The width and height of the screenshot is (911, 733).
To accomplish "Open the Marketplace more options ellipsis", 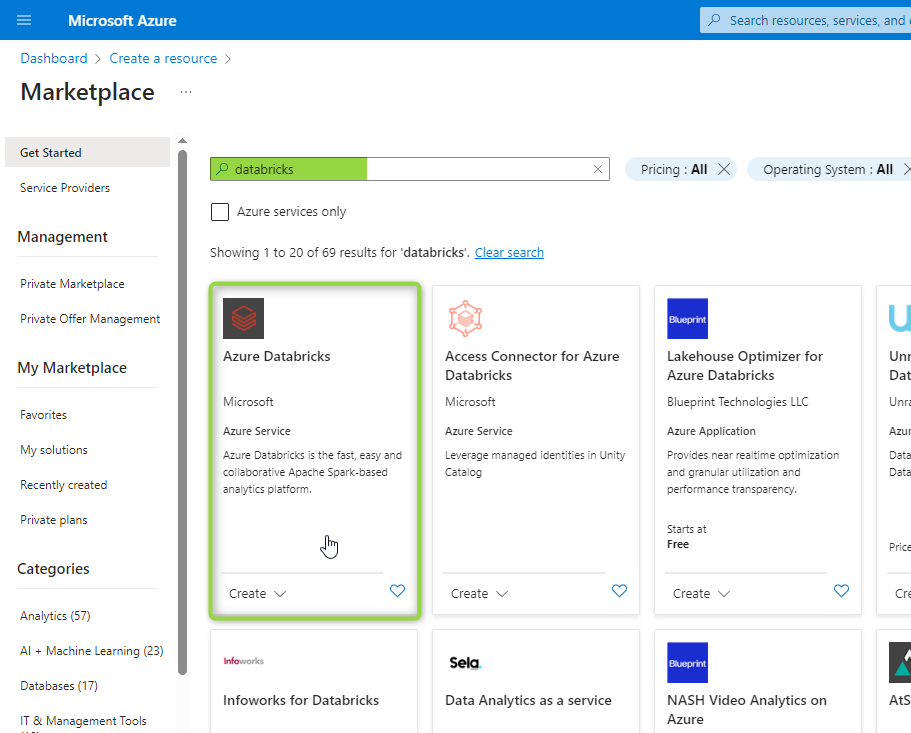I will (186, 92).
